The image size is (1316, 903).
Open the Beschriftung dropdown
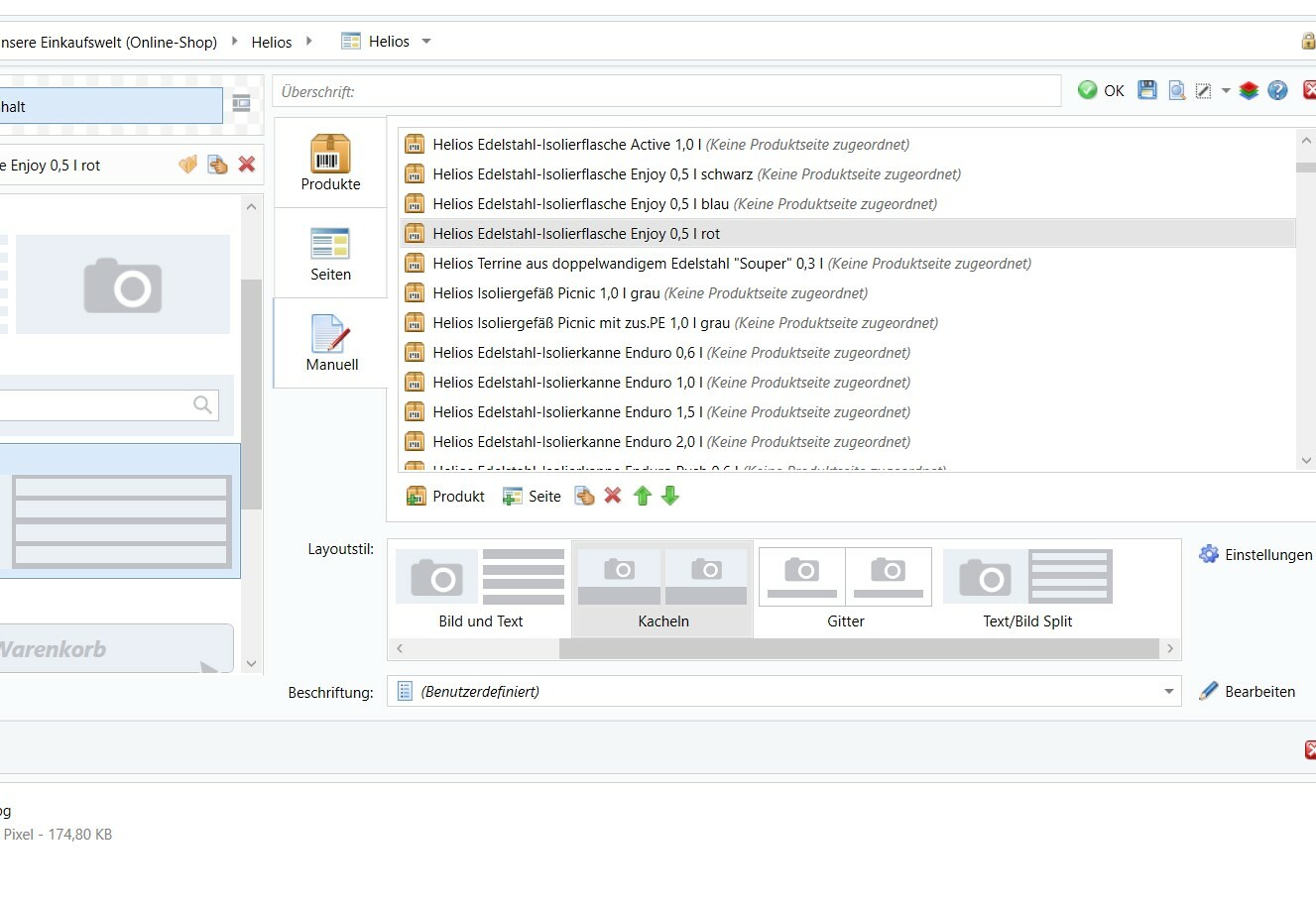pyautogui.click(x=783, y=691)
